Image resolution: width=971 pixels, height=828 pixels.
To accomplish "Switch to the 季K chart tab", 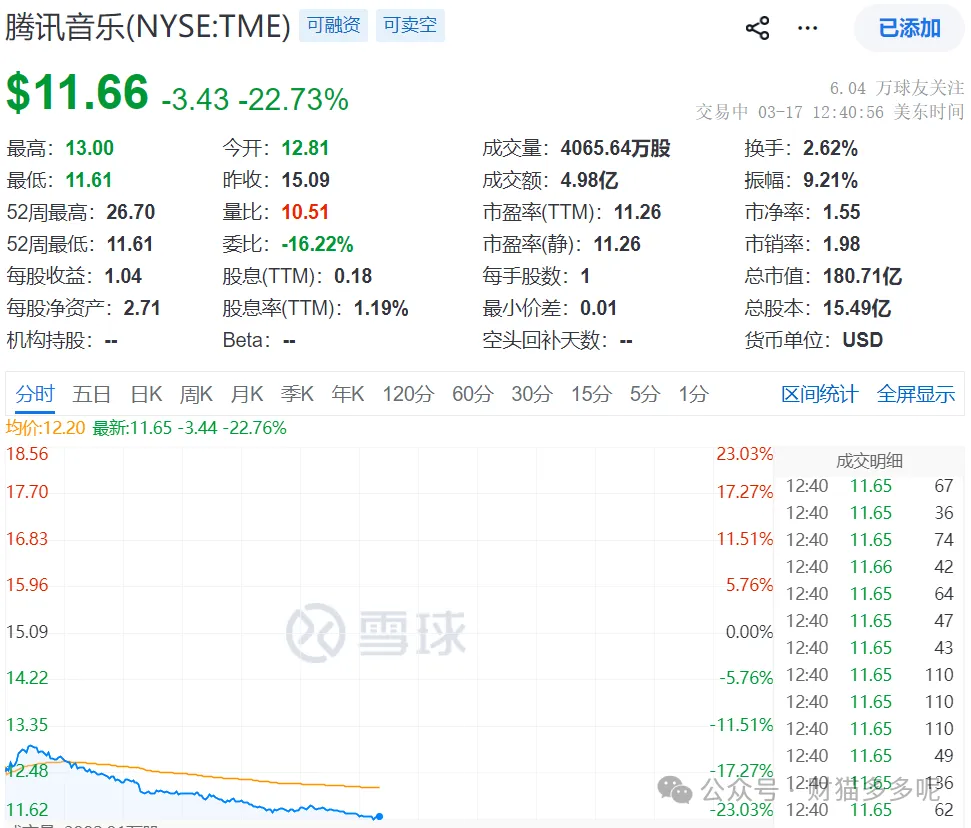I will pyautogui.click(x=297, y=394).
